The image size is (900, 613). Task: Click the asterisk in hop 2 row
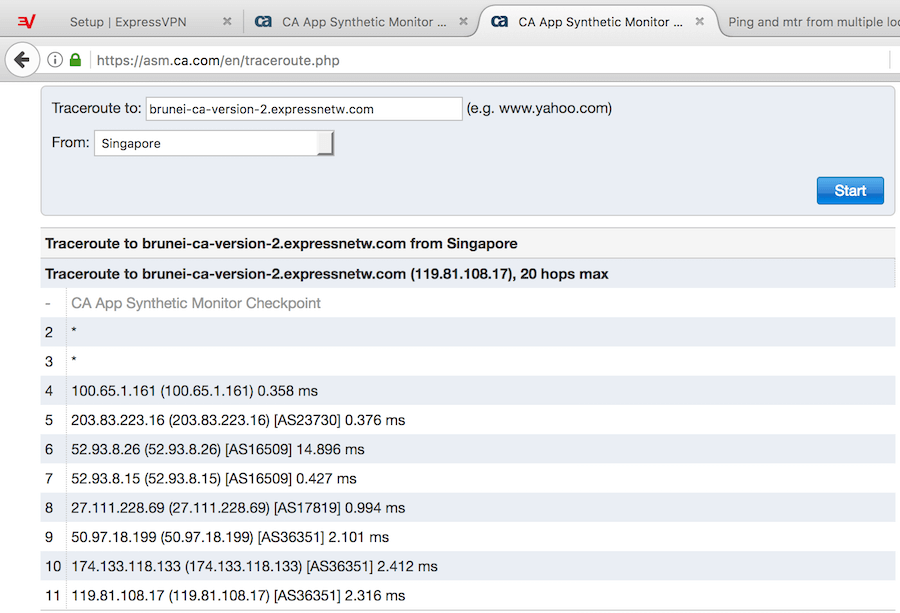point(74,330)
